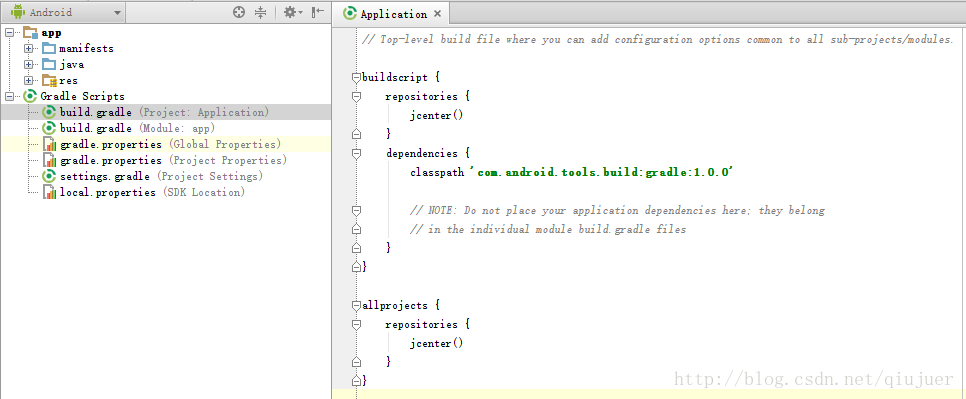Click properties icon of Project Properties file

(49, 160)
